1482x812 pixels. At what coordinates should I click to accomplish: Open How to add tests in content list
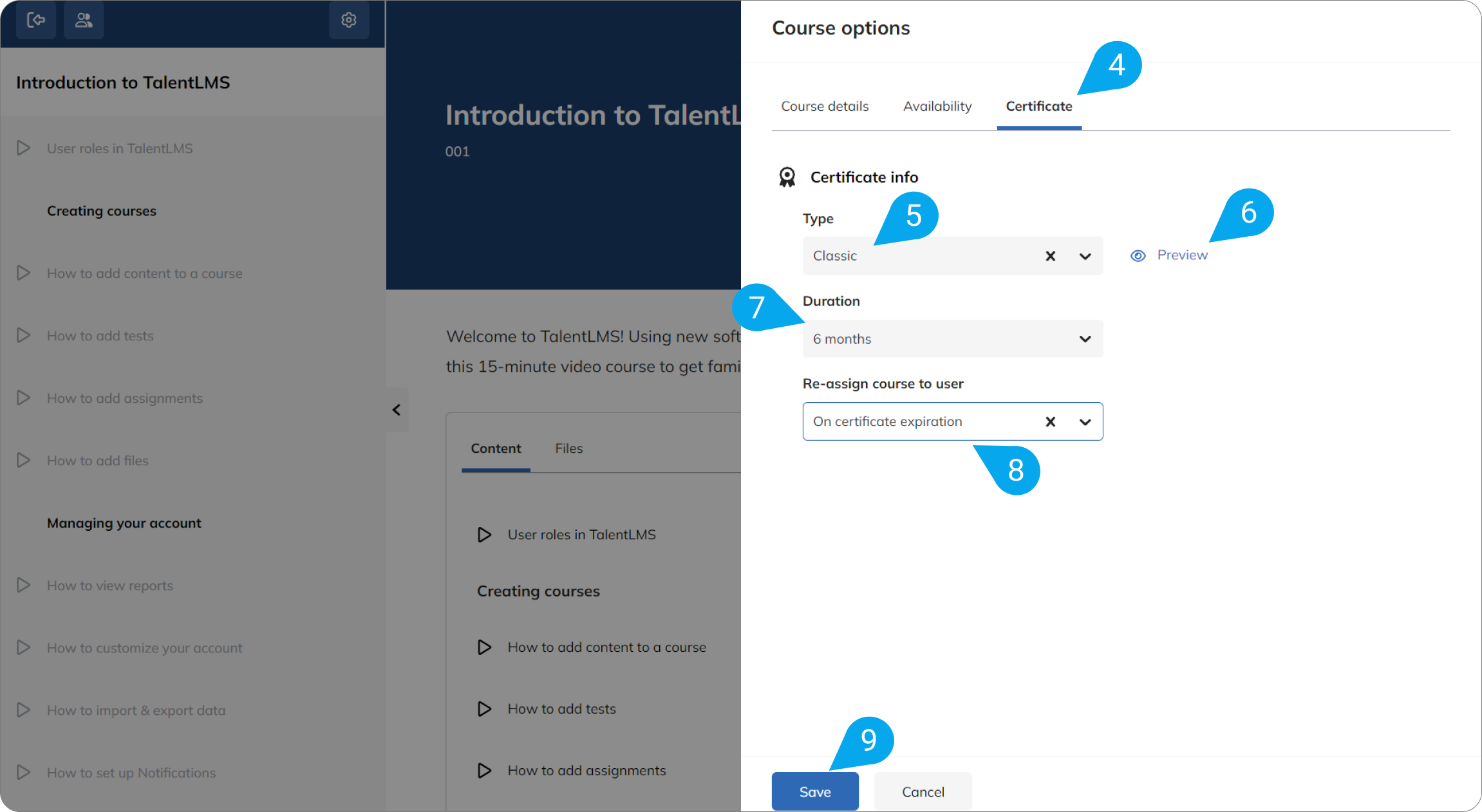click(x=561, y=709)
